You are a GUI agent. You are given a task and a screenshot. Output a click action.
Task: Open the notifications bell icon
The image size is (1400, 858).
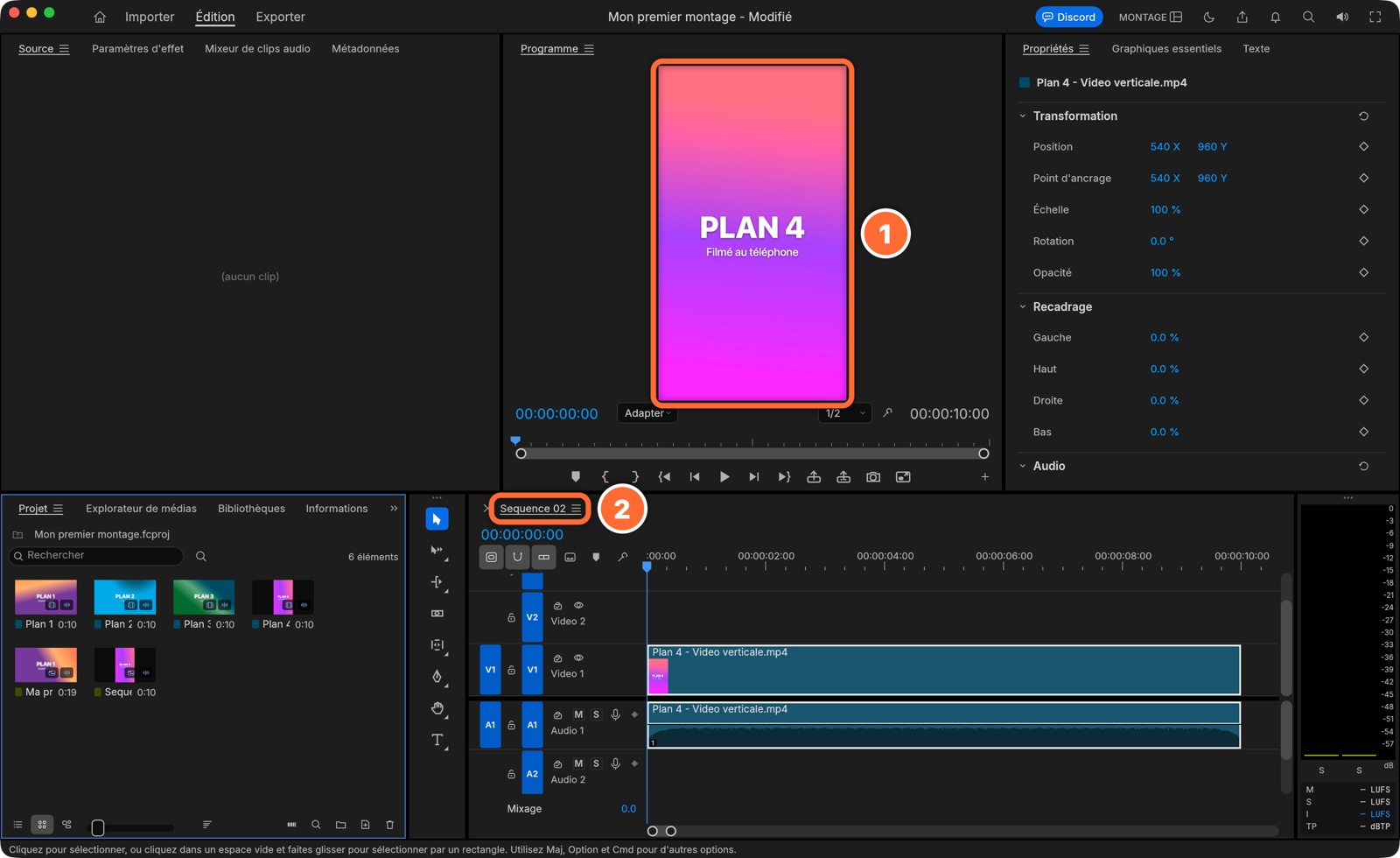tap(1276, 17)
